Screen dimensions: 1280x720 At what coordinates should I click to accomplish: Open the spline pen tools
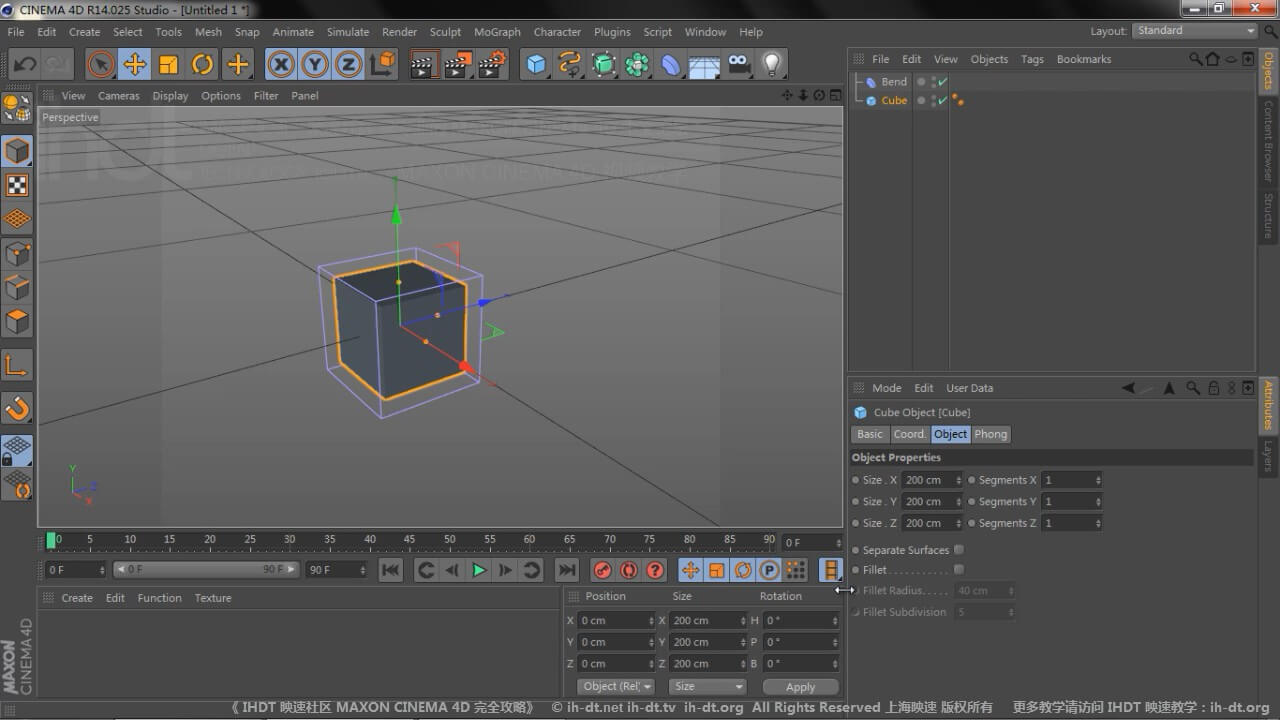click(x=570, y=65)
